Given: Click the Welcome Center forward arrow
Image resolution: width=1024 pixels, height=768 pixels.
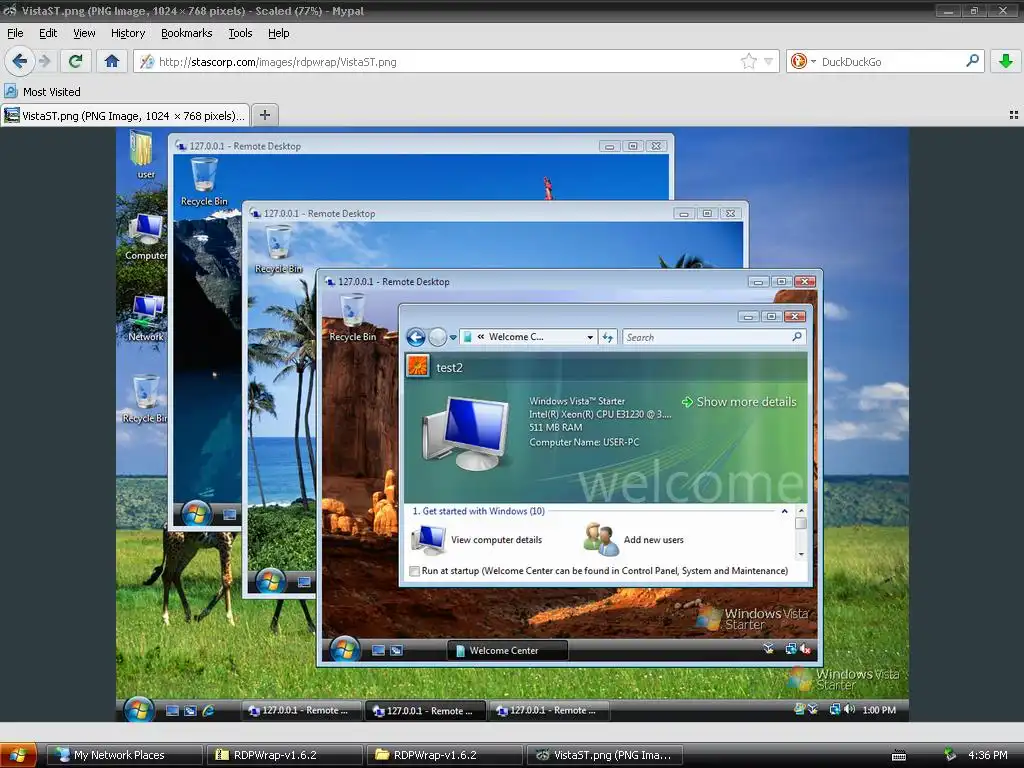Looking at the screenshot, I should tap(437, 337).
